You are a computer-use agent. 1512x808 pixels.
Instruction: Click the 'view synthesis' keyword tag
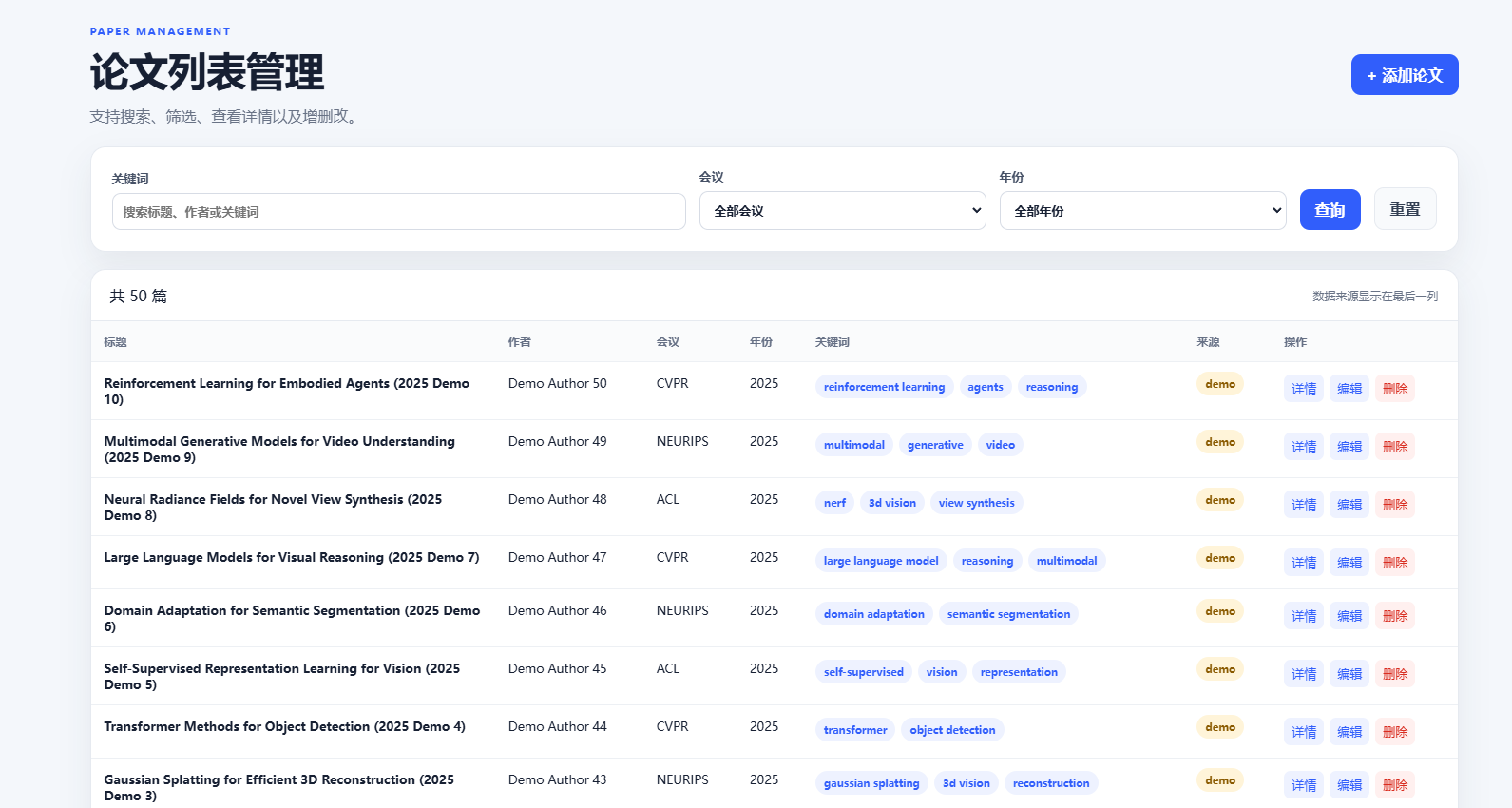pyautogui.click(x=976, y=503)
